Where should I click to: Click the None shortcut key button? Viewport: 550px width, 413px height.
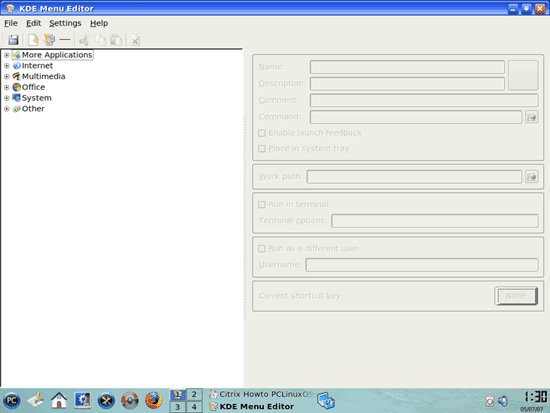(516, 296)
